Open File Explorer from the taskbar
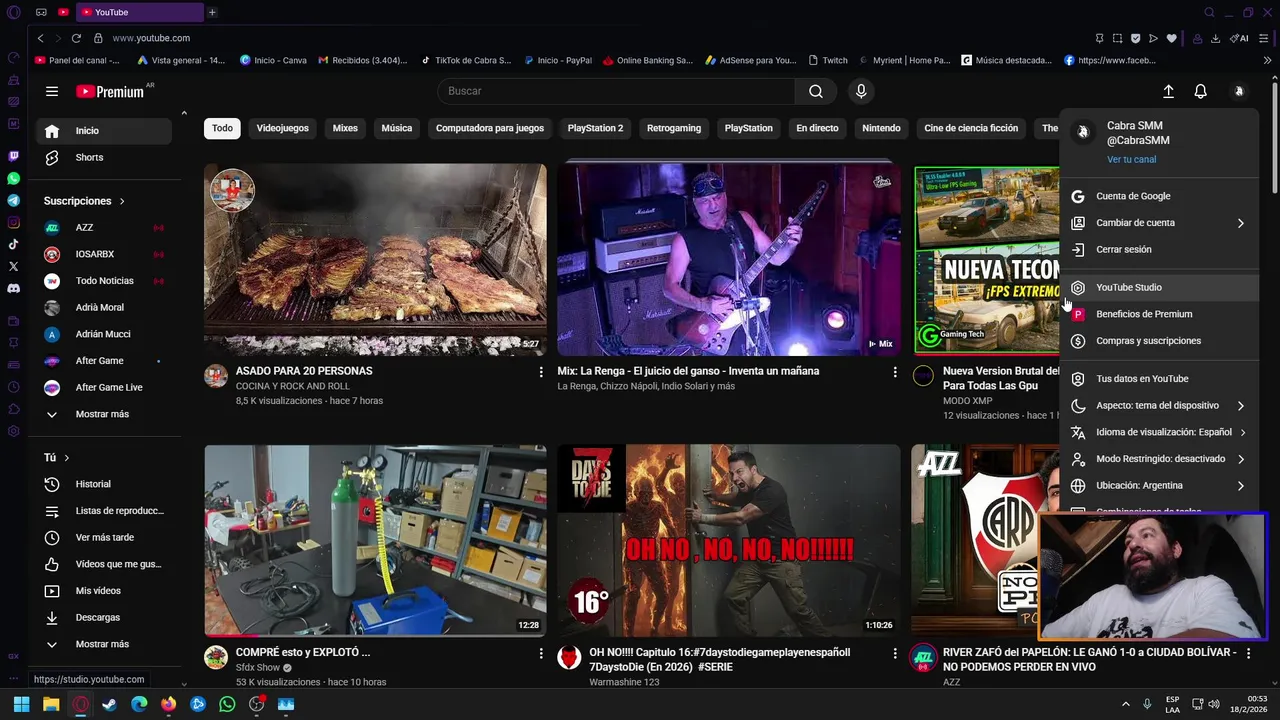1280x720 pixels. (x=51, y=704)
